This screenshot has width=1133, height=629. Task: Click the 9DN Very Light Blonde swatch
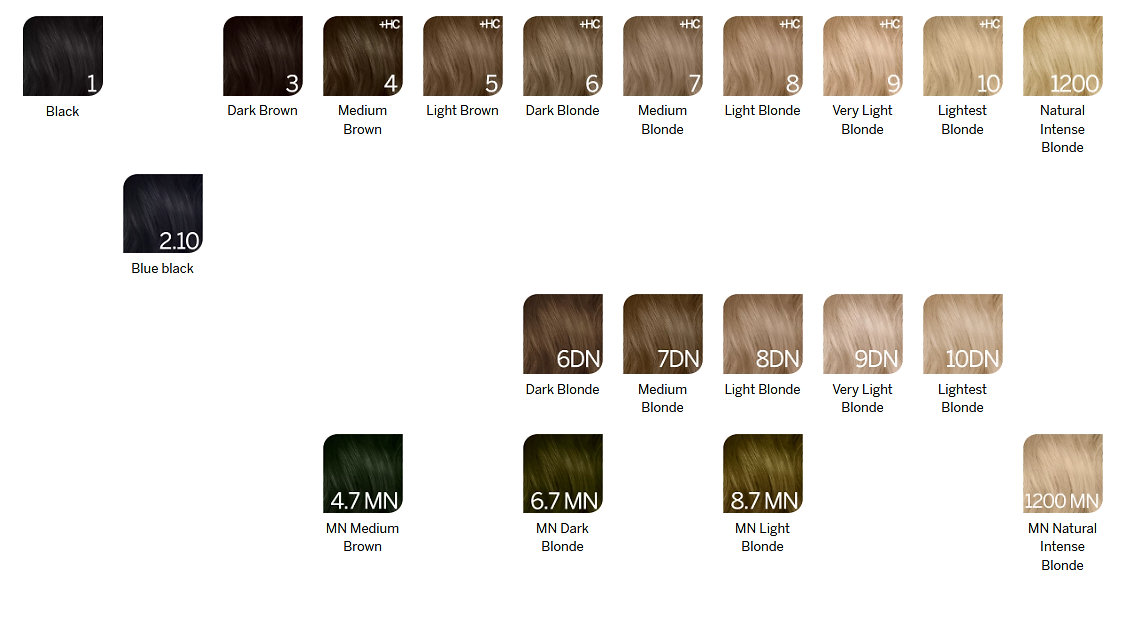(862, 334)
